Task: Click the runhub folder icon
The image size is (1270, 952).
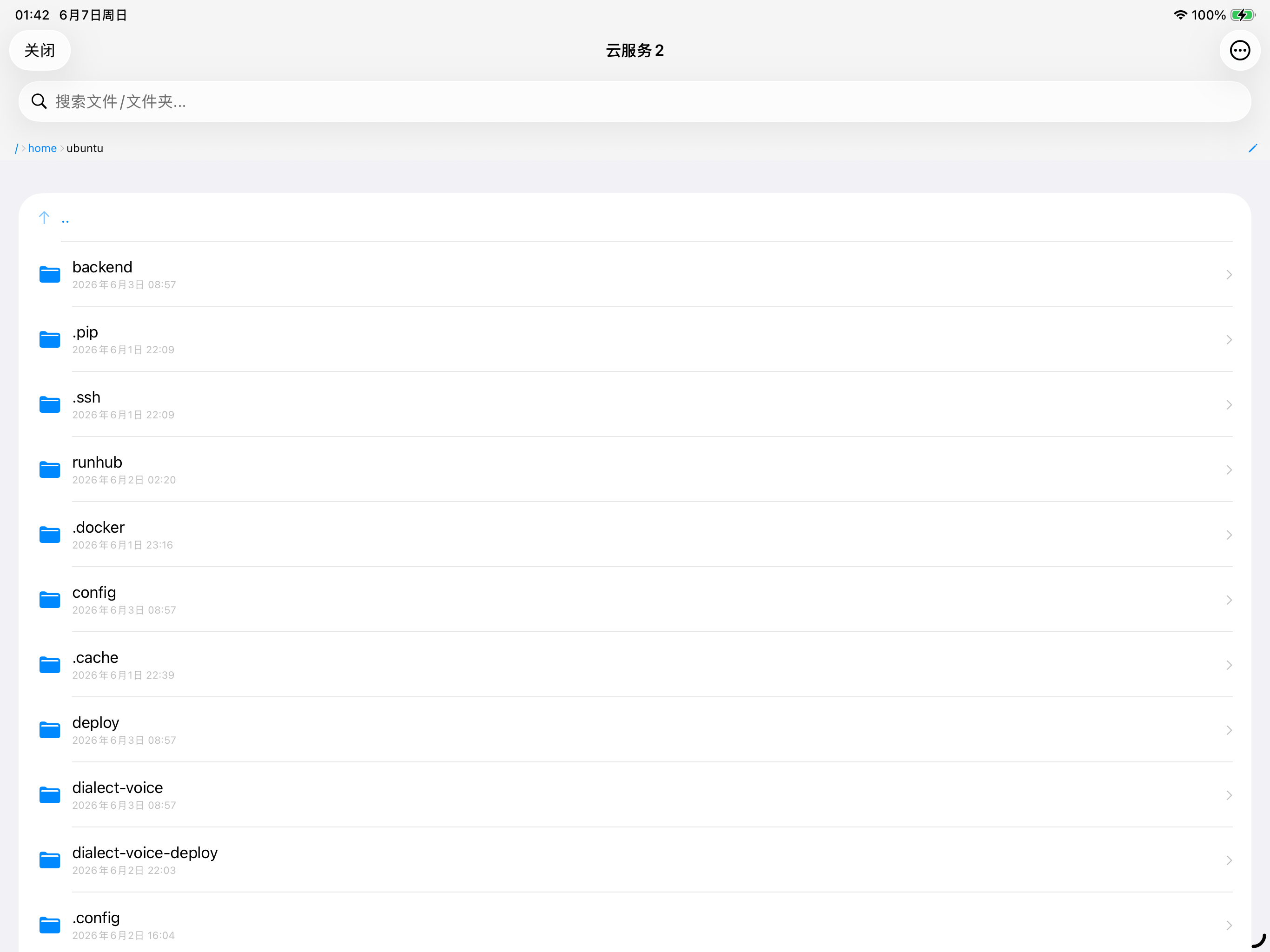Action: point(50,469)
